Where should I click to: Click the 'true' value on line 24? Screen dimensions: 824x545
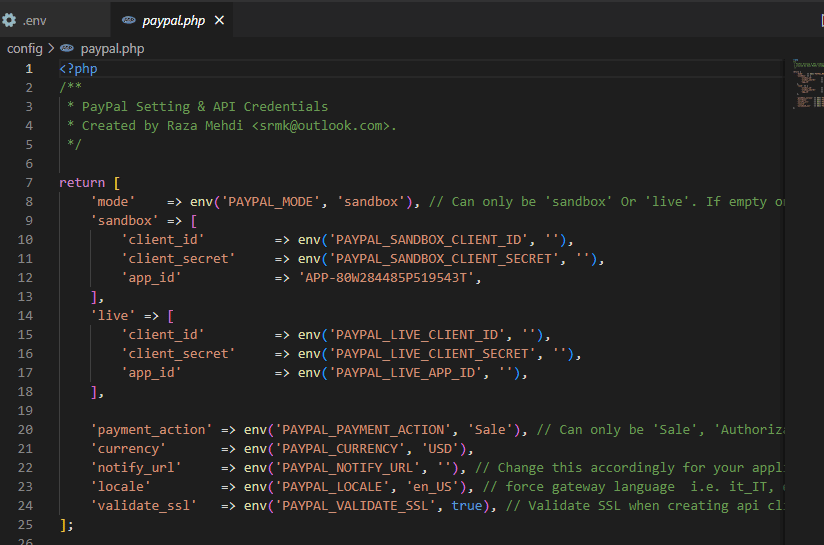point(467,506)
